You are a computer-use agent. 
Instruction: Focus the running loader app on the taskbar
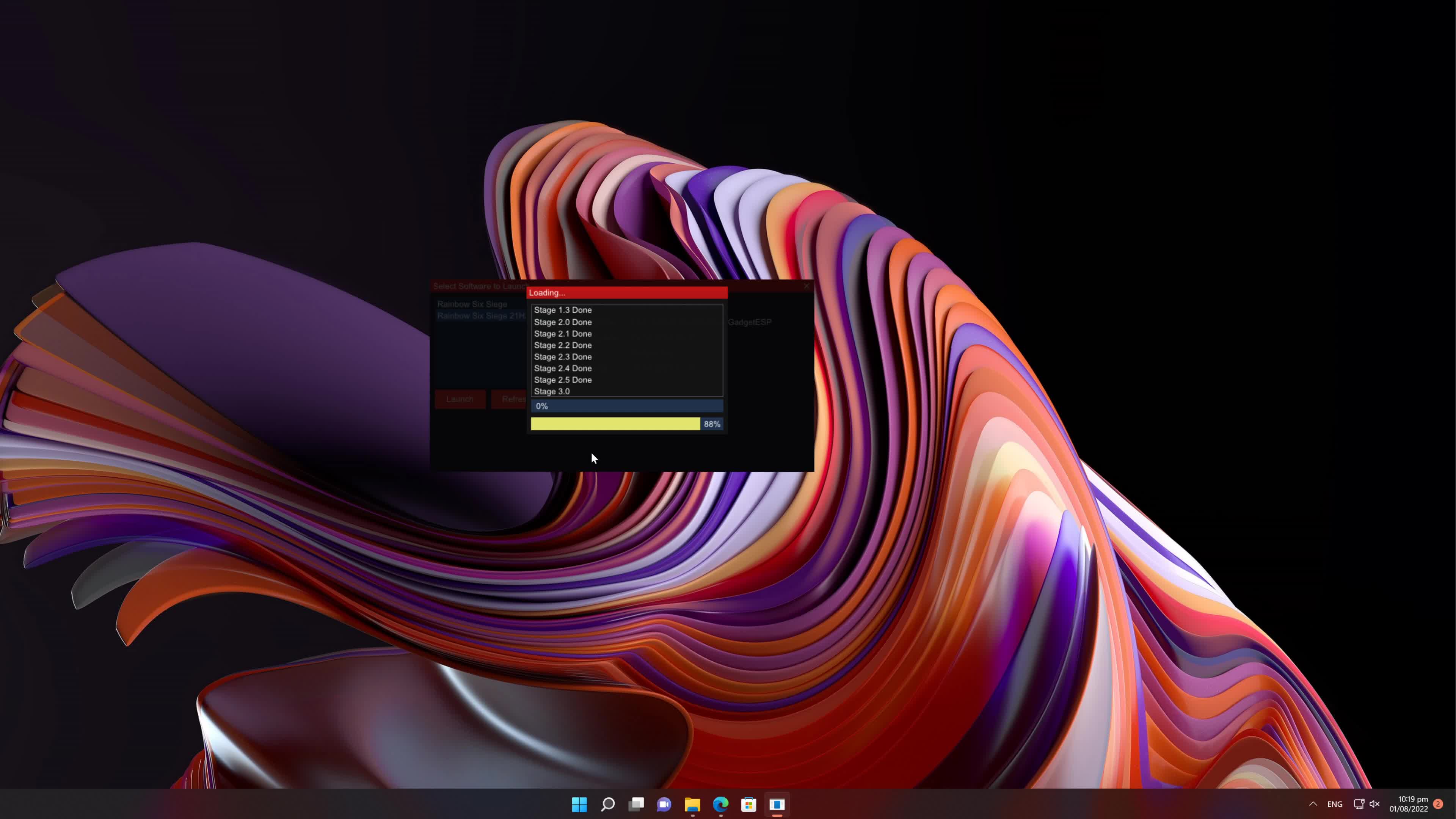tap(777, 805)
